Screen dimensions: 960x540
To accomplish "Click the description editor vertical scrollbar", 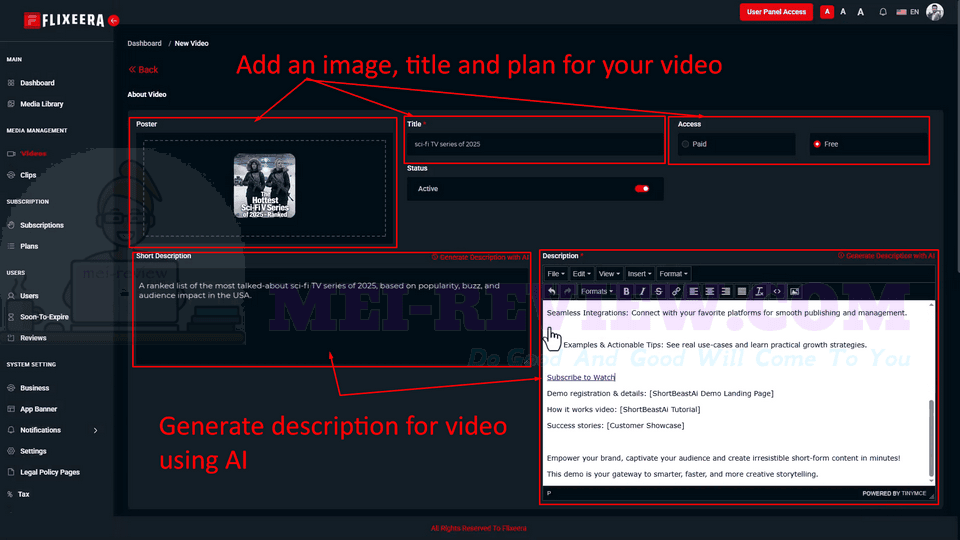I will tap(931, 438).
